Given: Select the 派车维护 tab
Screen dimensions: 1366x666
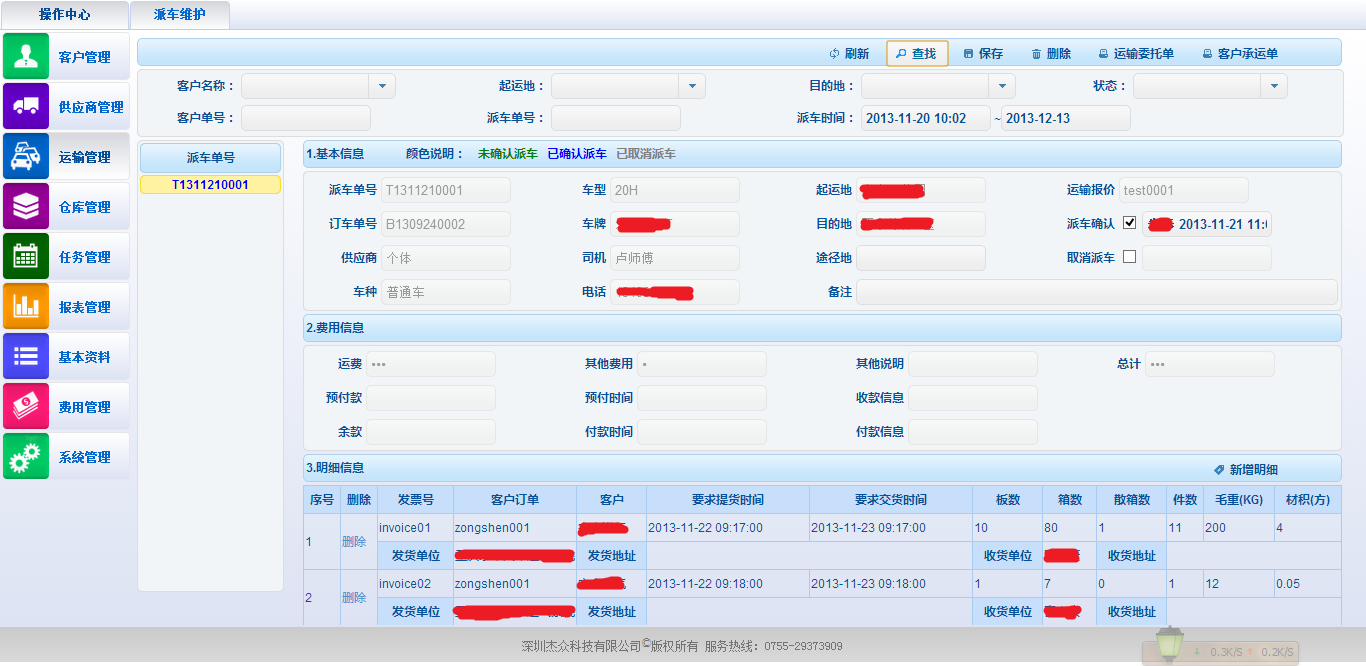Looking at the screenshot, I should tap(179, 15).
